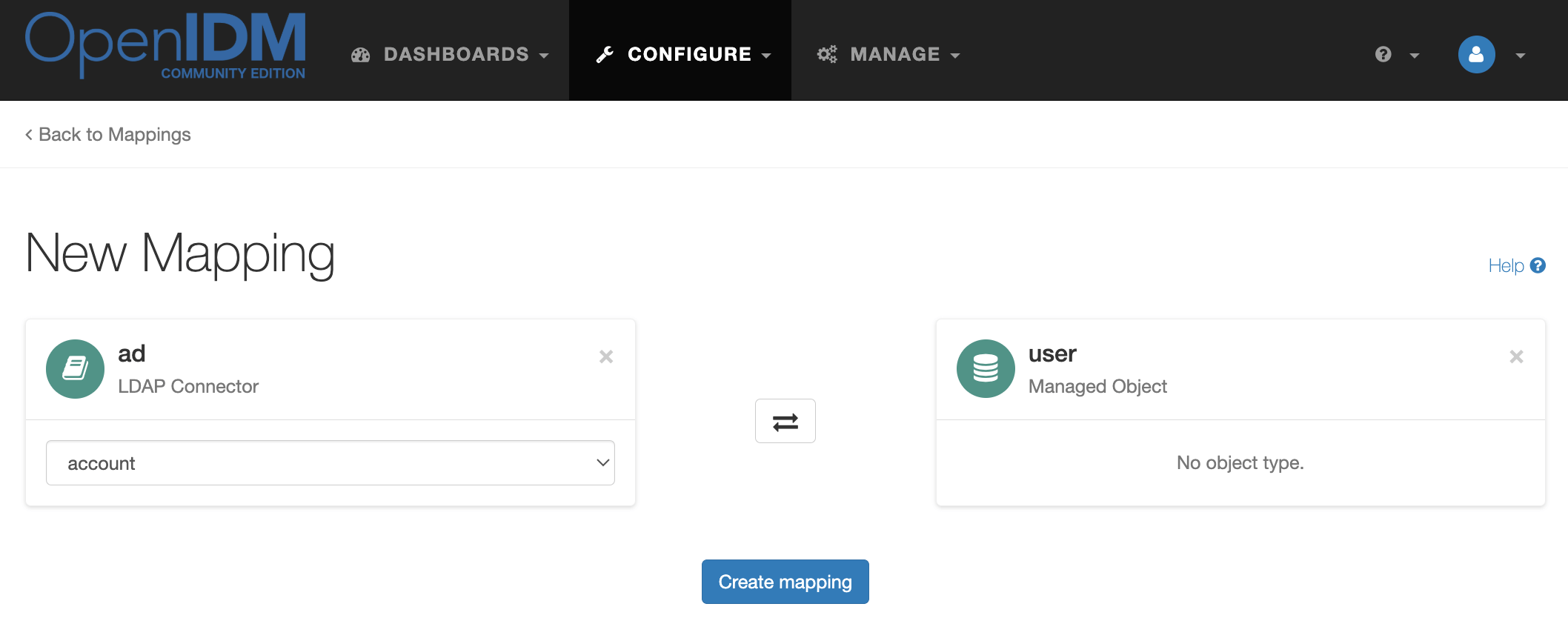
Task: Click the 'ad' connector title
Action: tap(132, 353)
